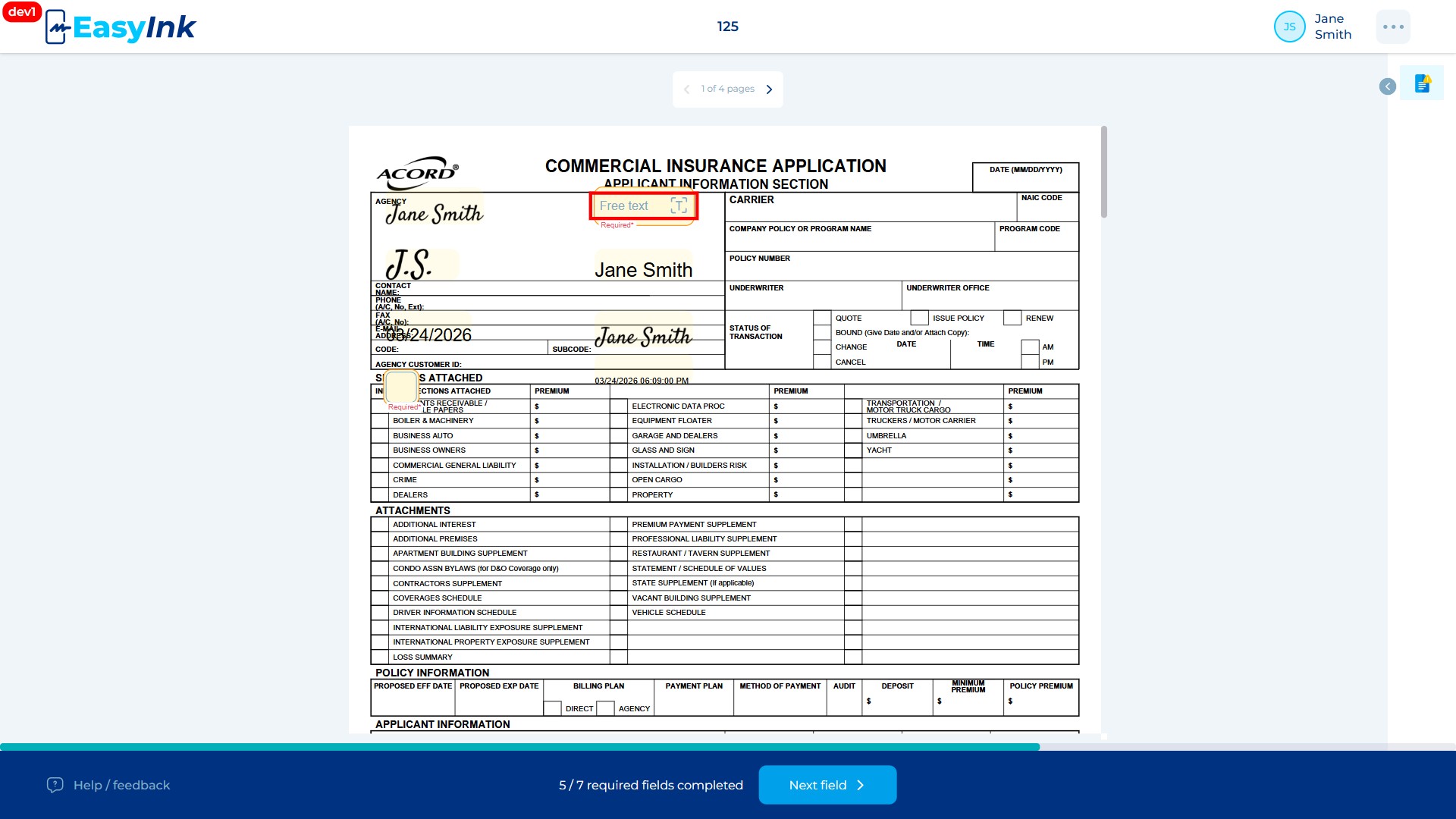Click the NAIC CODE label
The width and height of the screenshot is (1456, 819).
click(1041, 198)
